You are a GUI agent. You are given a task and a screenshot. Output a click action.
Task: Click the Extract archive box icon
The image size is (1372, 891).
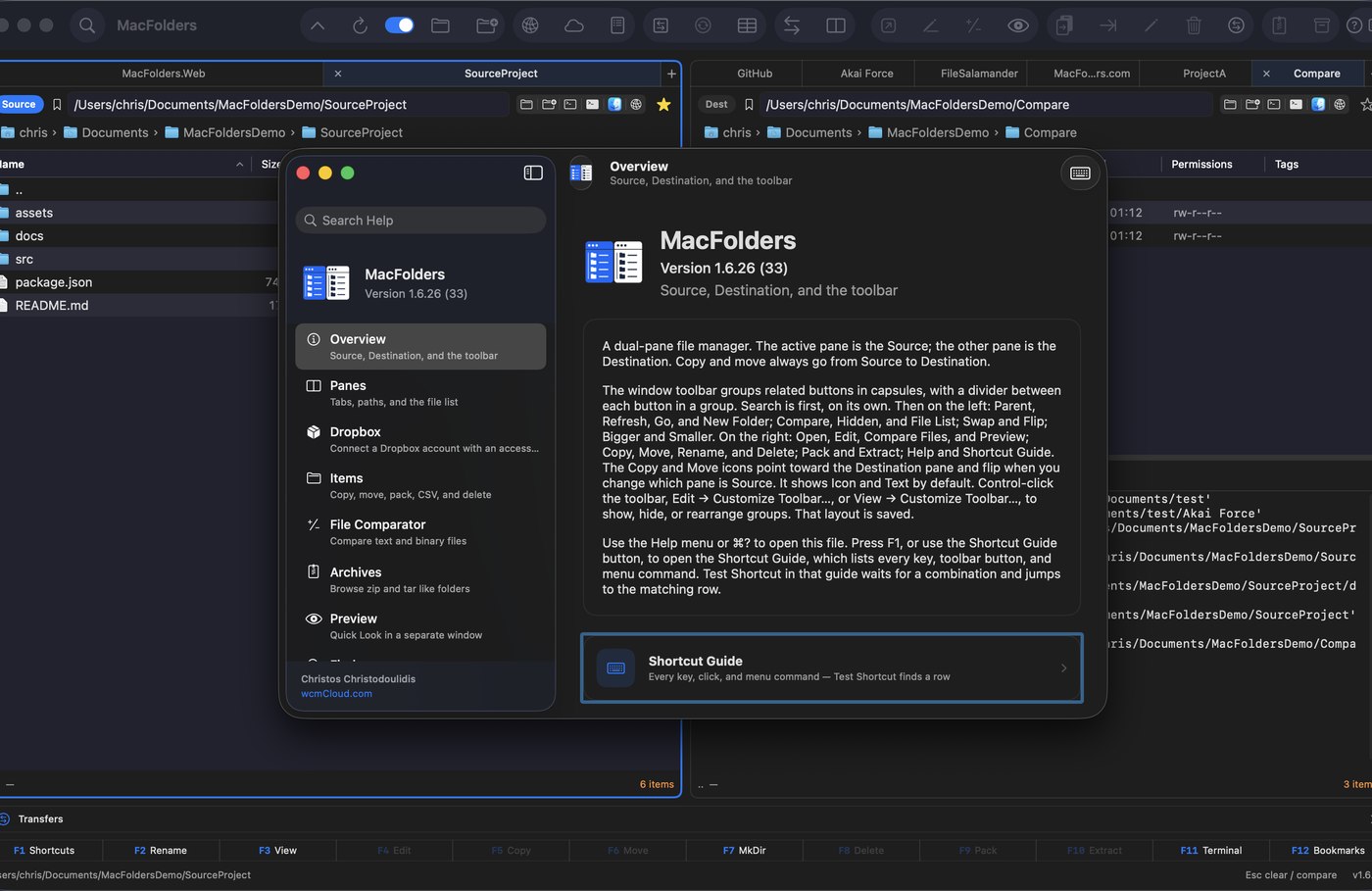pos(1322,25)
